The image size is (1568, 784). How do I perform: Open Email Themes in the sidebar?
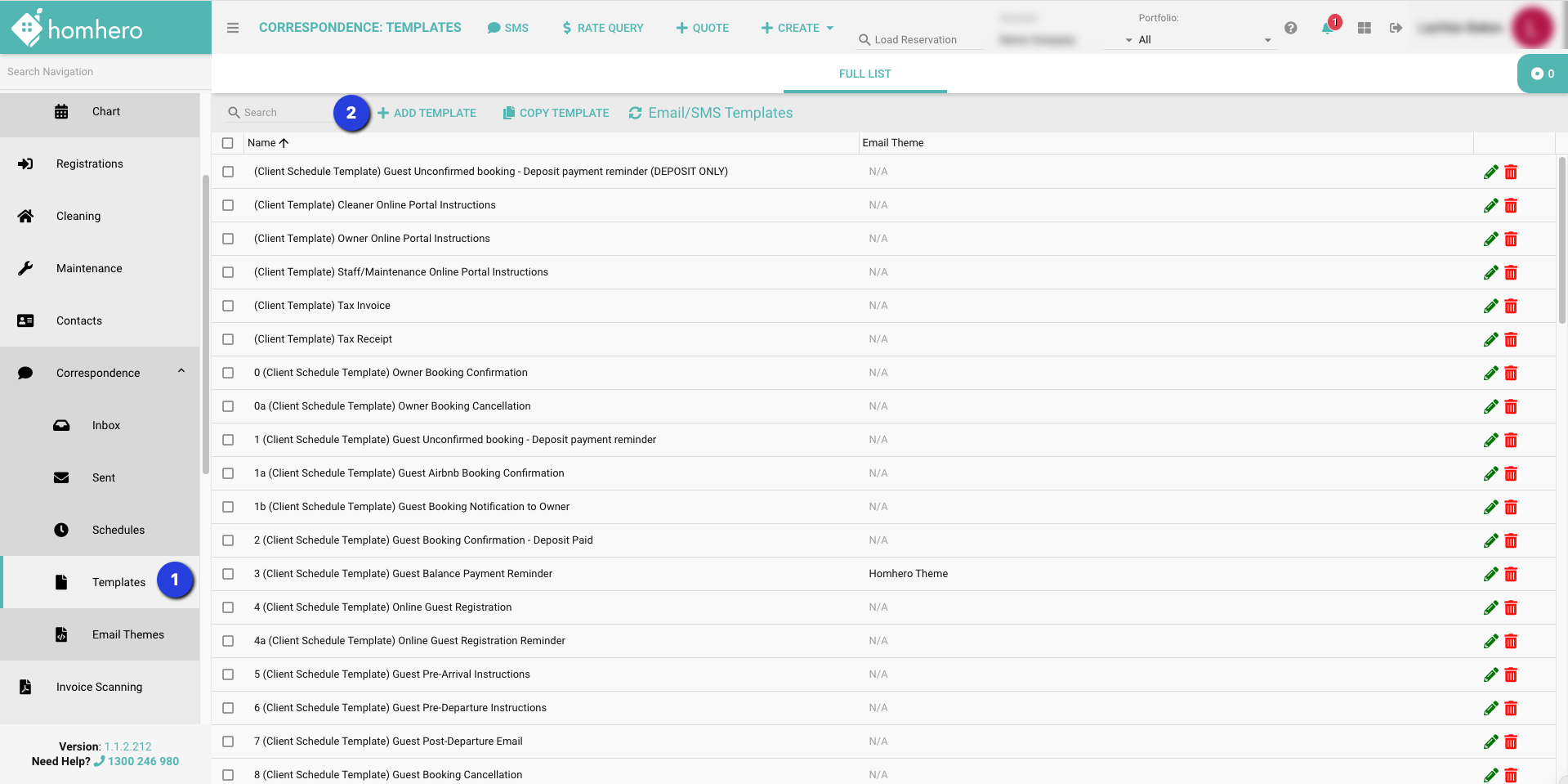(x=127, y=634)
